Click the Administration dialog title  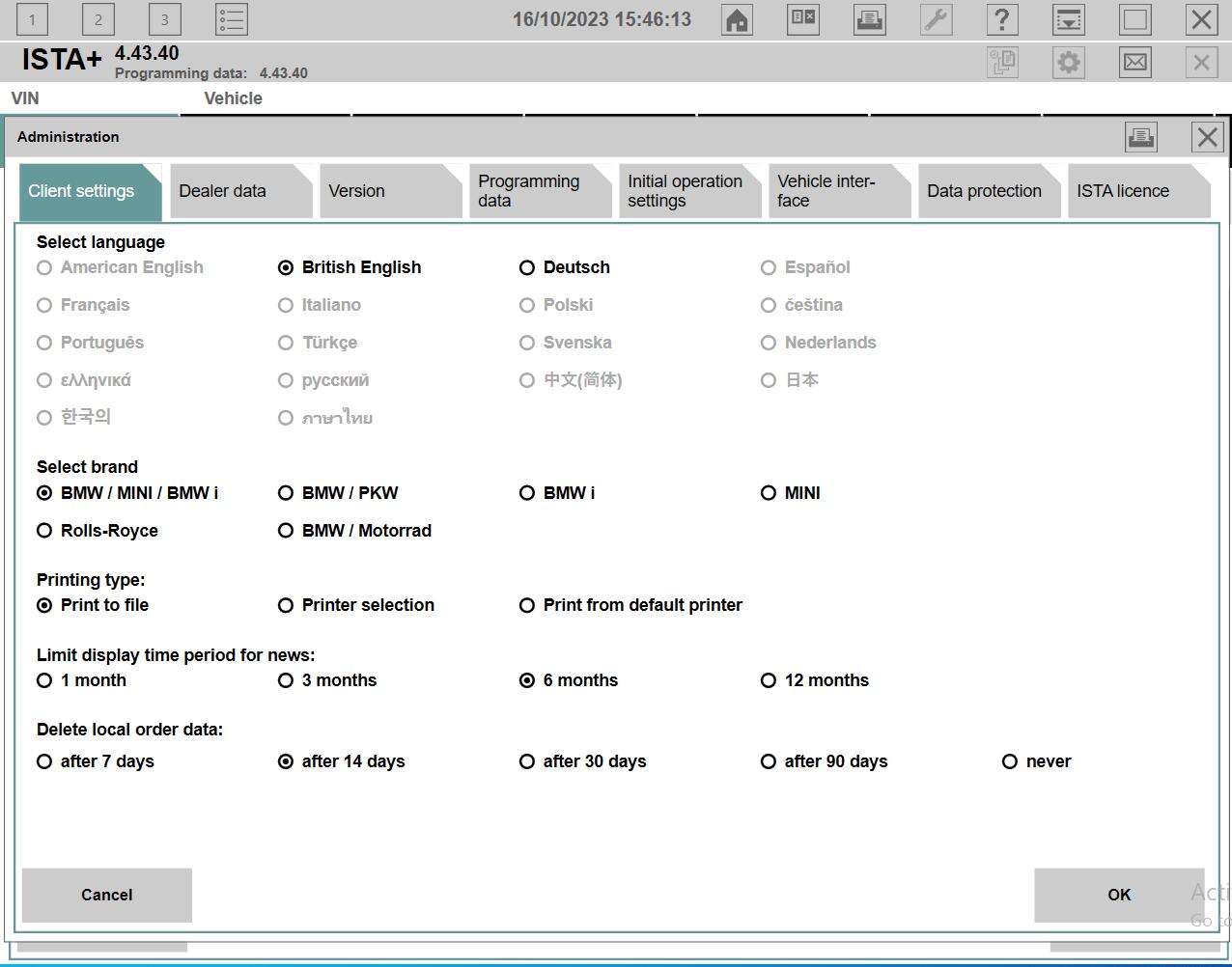point(69,137)
